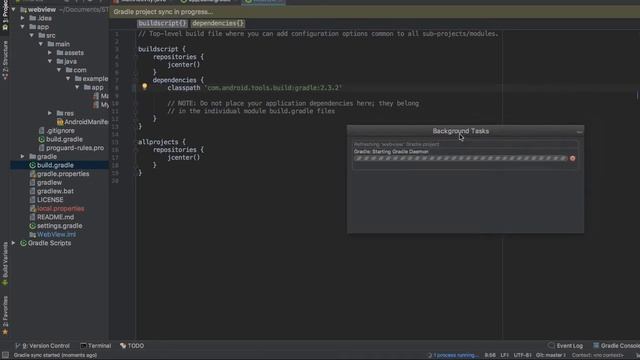
Task: Click dependencies{} breadcrumb
Action: pyautogui.click(x=218, y=23)
